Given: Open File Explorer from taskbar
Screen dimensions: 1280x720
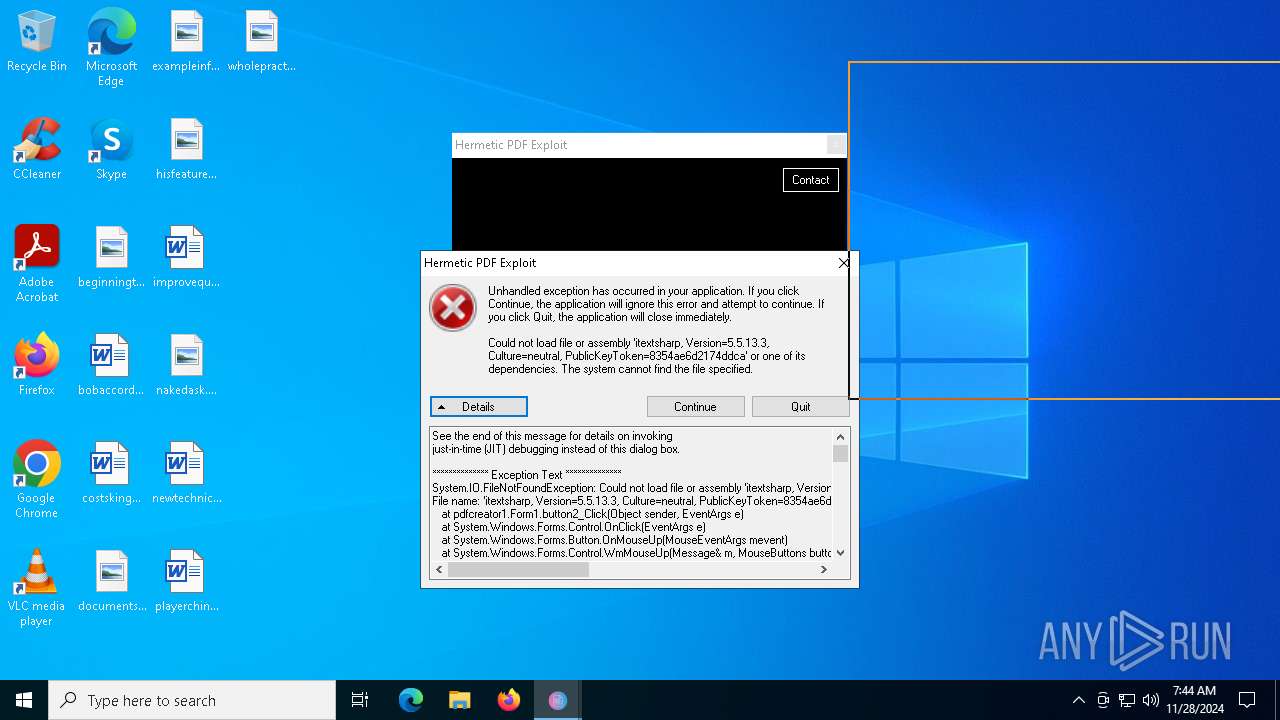Looking at the screenshot, I should click(459, 700).
